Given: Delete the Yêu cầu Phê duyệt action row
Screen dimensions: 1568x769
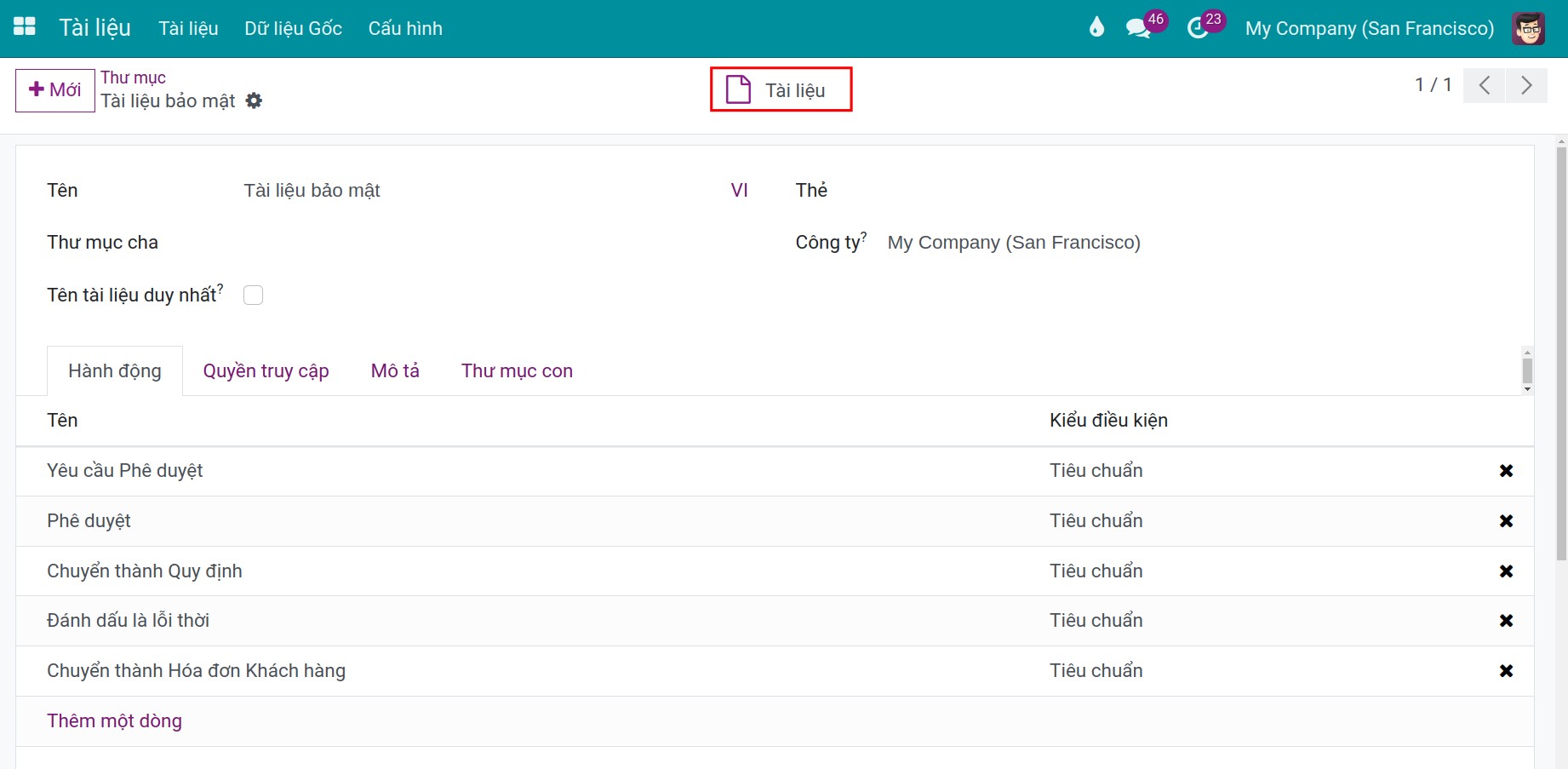Looking at the screenshot, I should click(x=1506, y=471).
